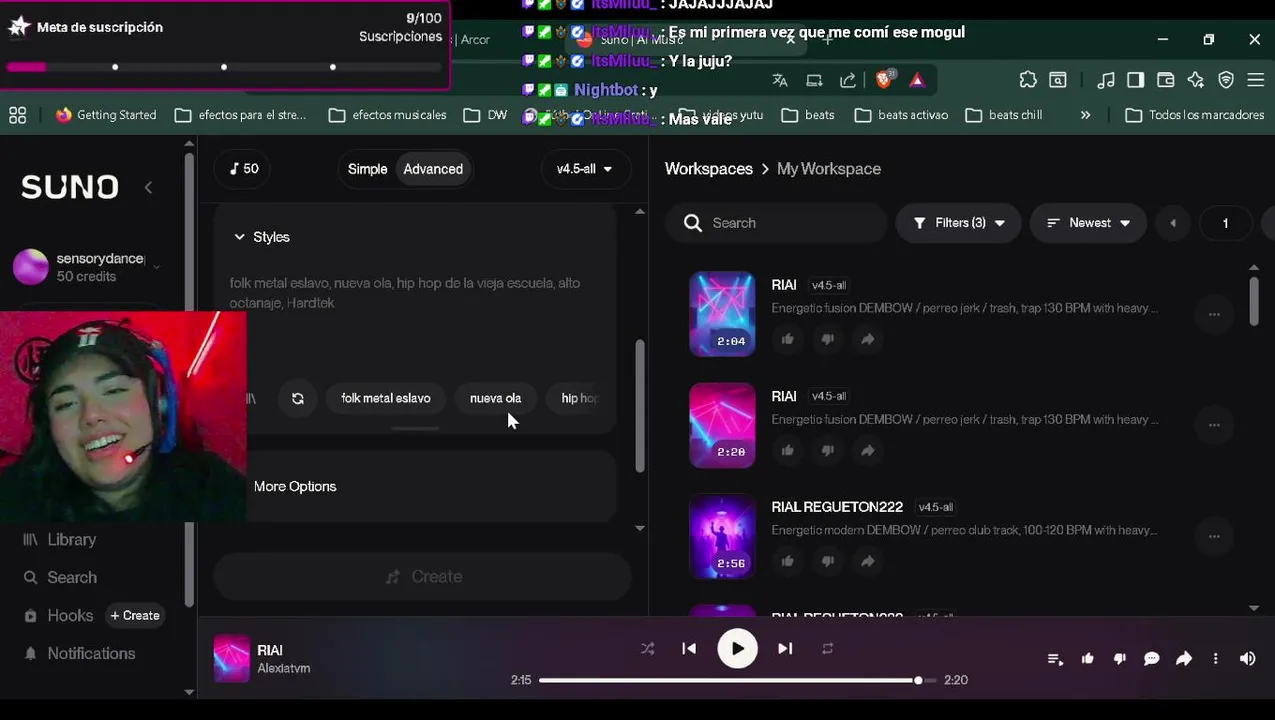Screen dimensions: 1275x720
Task: Open the Filters (3) dropdown
Action: [958, 223]
